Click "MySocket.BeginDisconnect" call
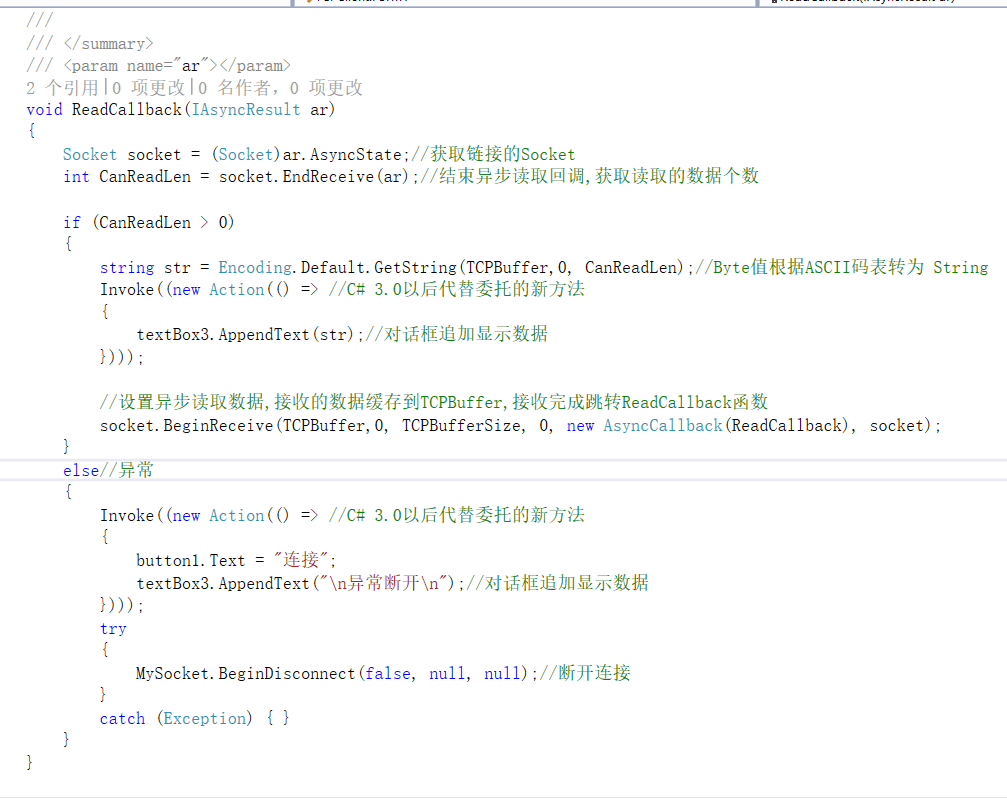The height and width of the screenshot is (798, 1007). (x=245, y=673)
